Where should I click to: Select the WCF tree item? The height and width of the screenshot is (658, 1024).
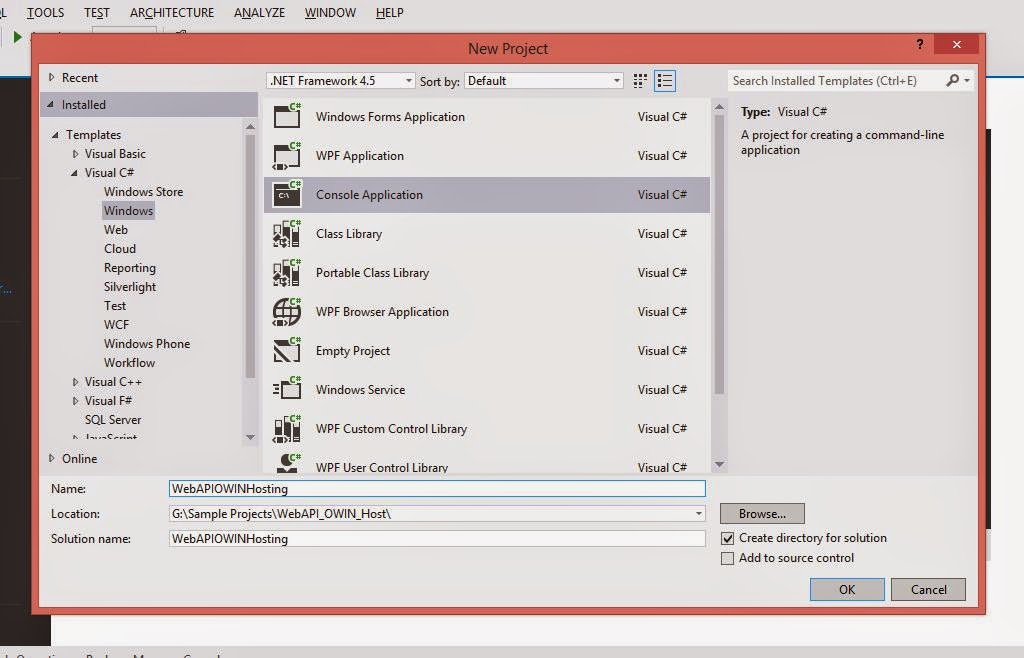click(116, 324)
